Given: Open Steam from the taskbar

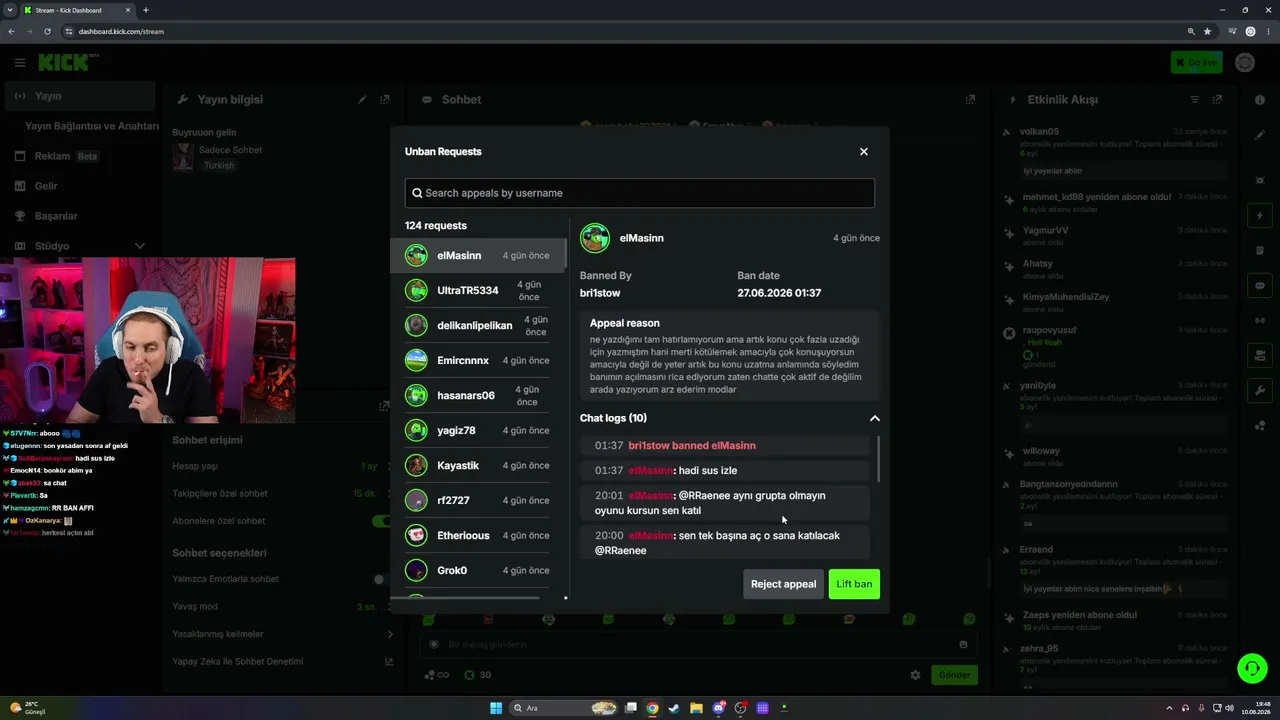Looking at the screenshot, I should 674,708.
